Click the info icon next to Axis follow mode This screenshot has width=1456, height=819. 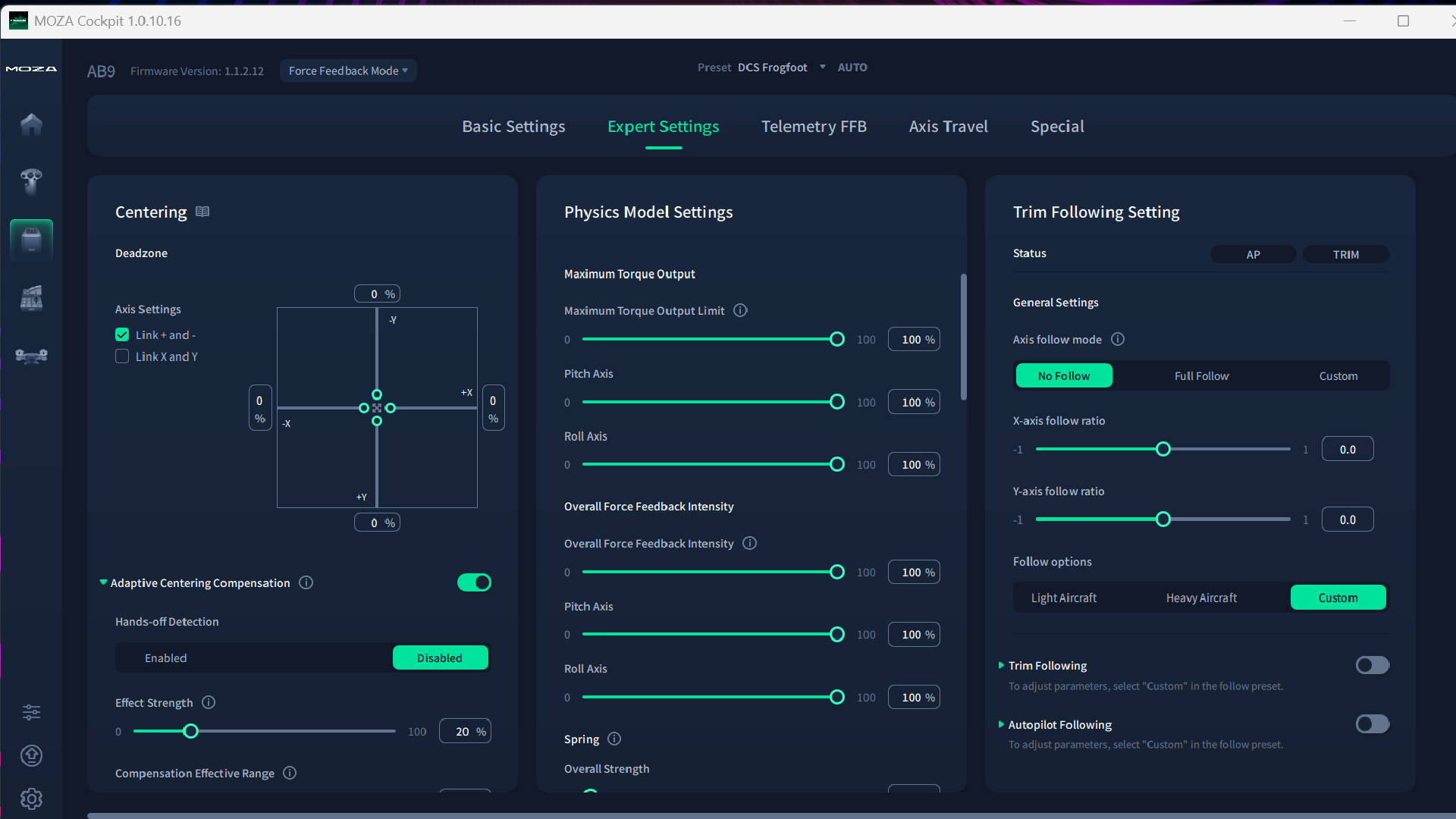[1118, 339]
